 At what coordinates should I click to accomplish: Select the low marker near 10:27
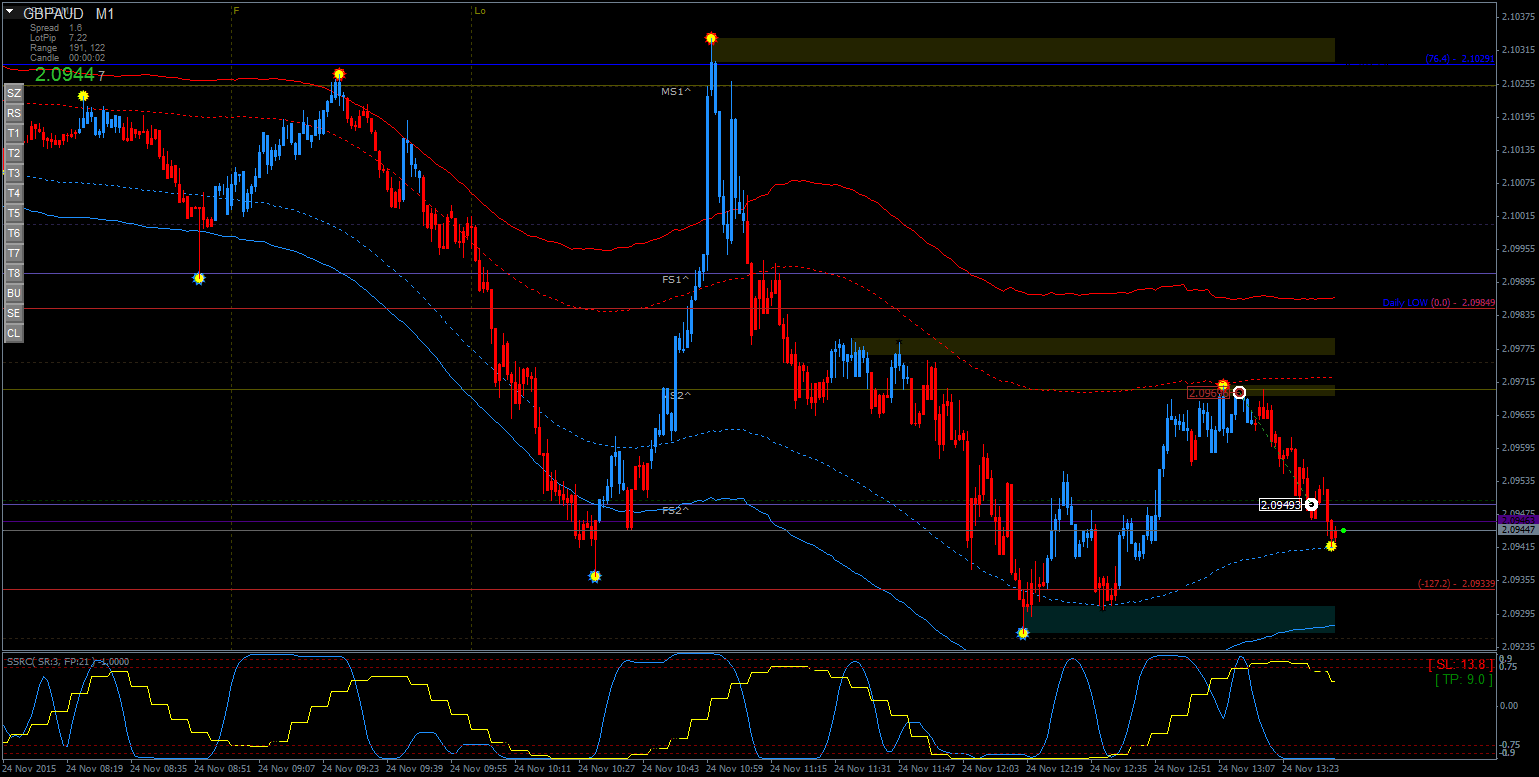point(595,576)
